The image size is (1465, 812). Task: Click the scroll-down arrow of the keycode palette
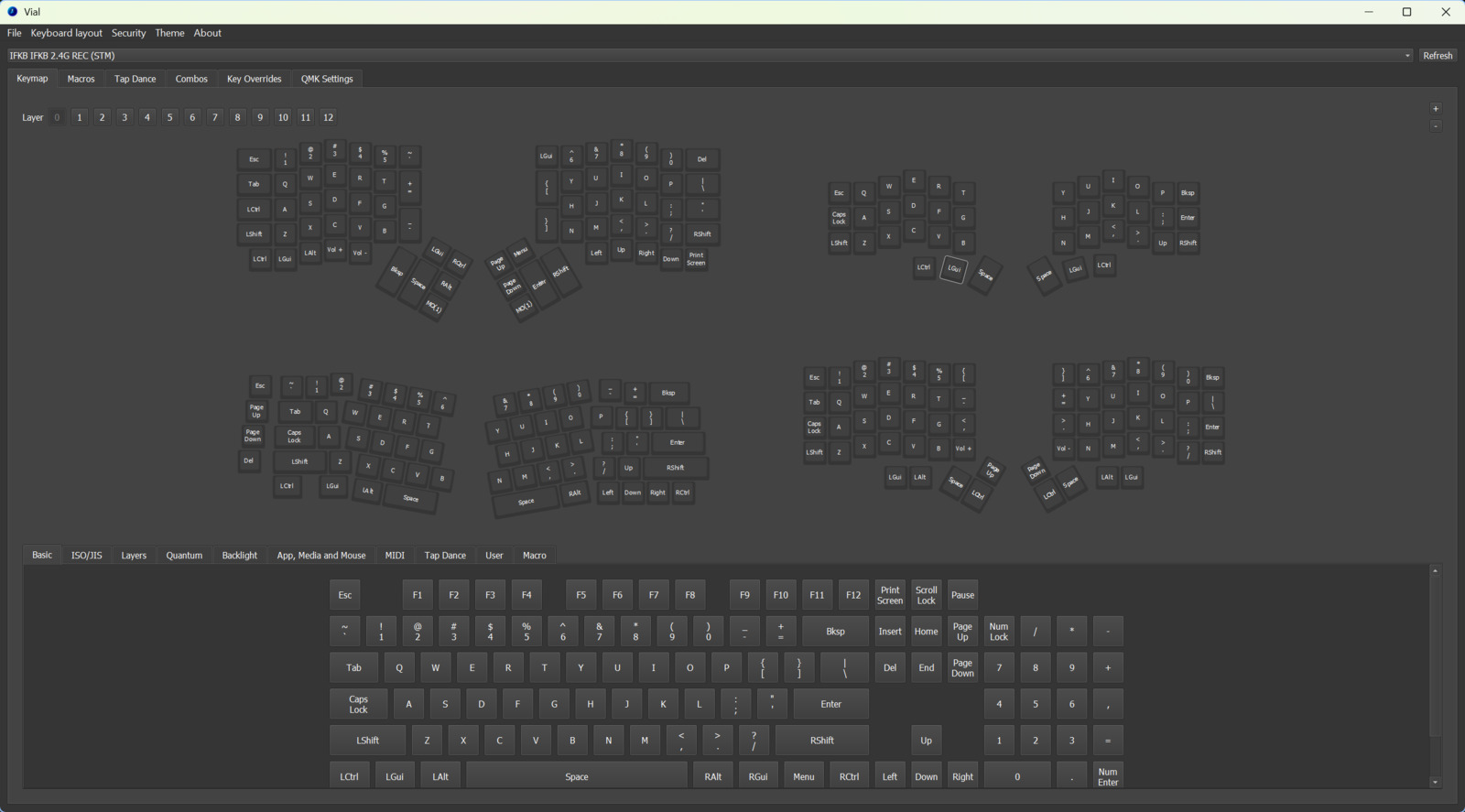[x=1435, y=783]
